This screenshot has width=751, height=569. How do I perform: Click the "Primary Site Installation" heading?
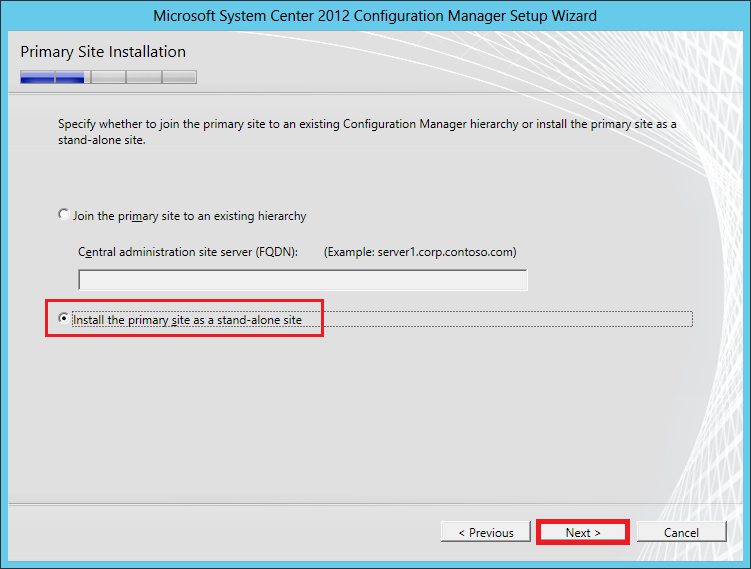103,52
